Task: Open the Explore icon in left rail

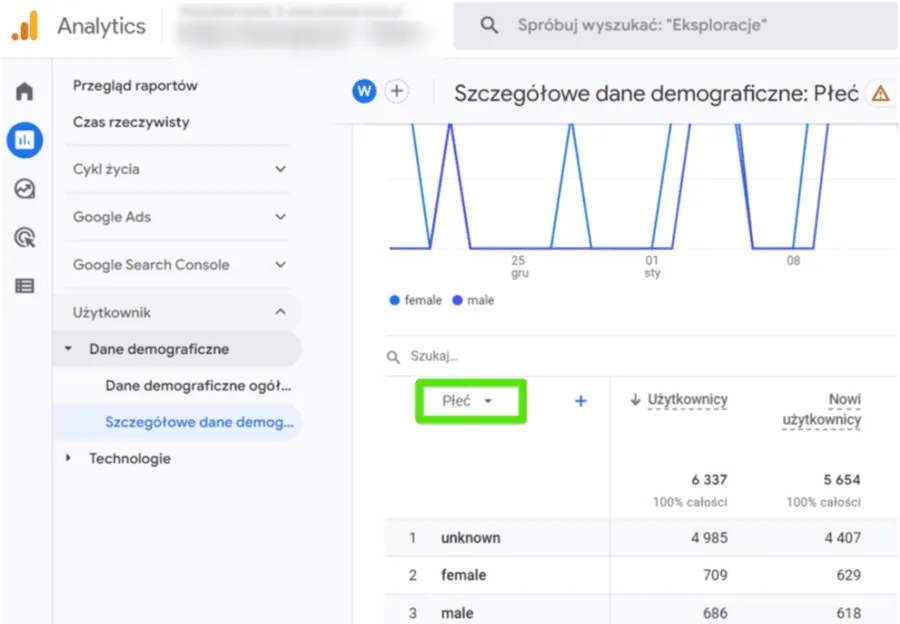Action: click(25, 189)
